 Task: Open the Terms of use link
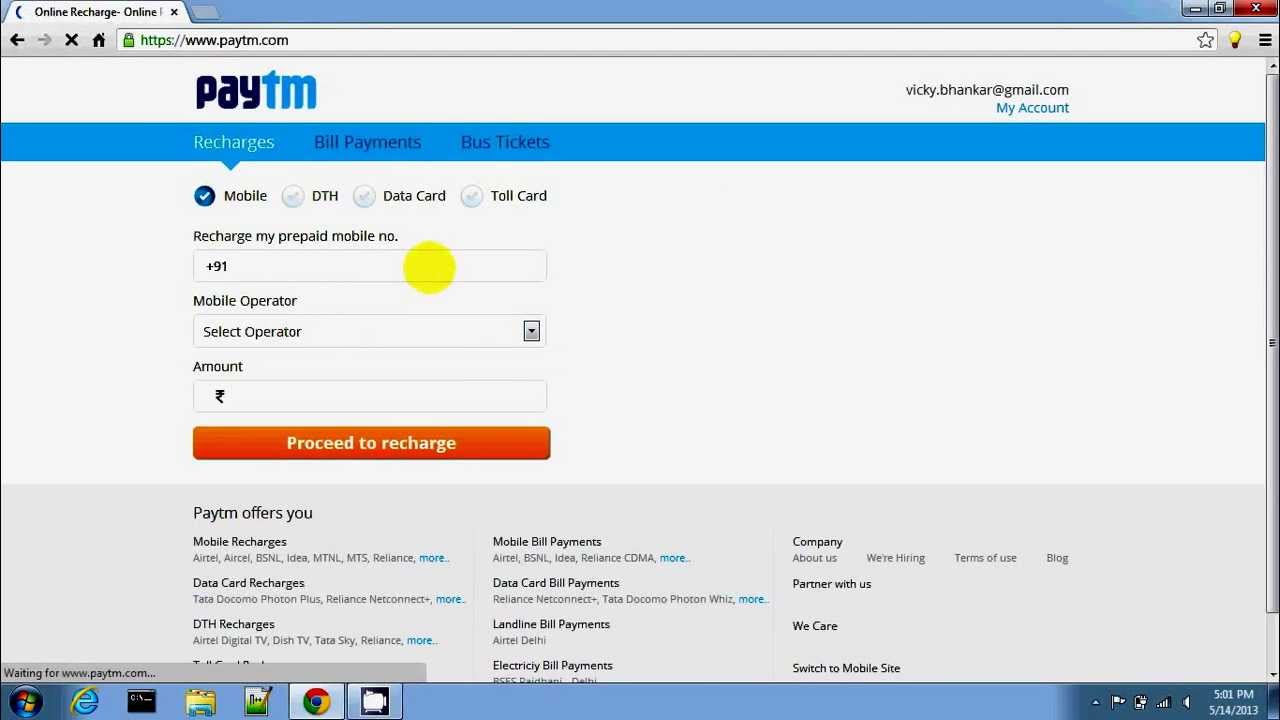[985, 558]
